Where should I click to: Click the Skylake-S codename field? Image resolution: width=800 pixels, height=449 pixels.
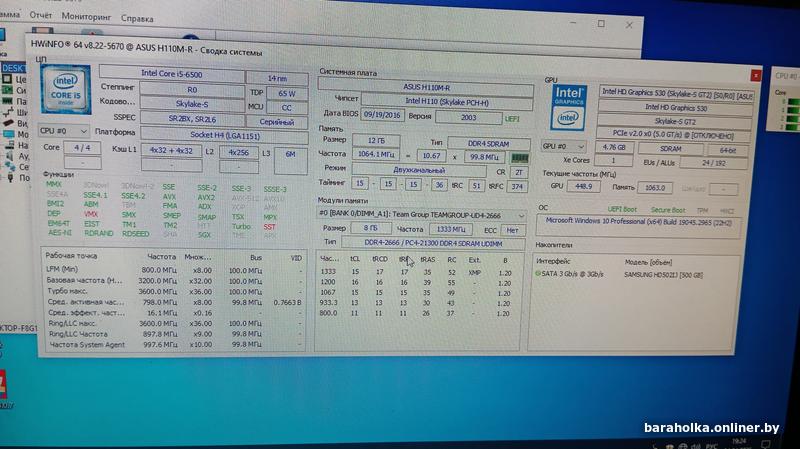(192, 104)
